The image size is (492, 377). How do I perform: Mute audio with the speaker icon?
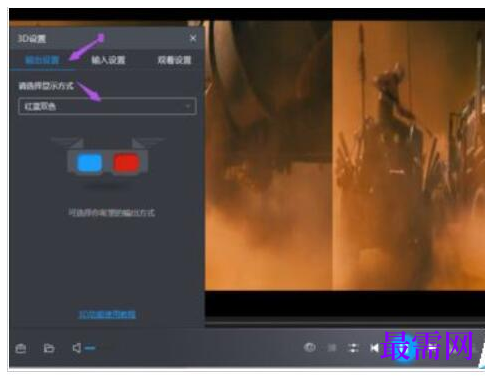[x=77, y=348]
